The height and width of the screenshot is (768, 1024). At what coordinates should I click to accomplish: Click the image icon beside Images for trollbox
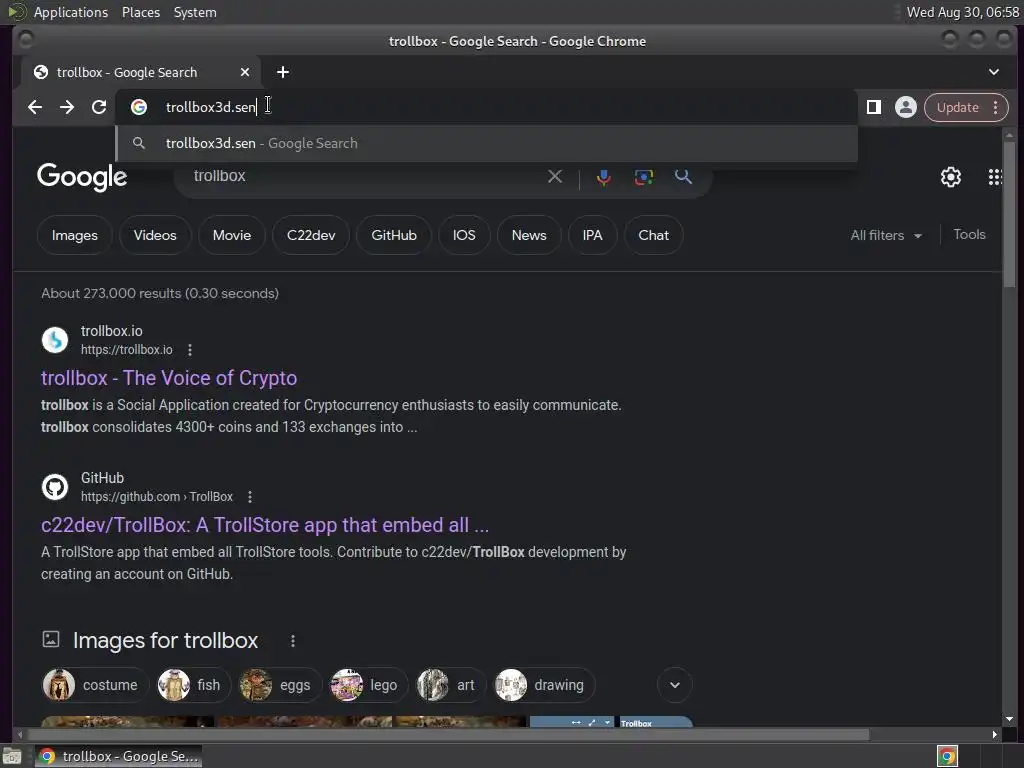pyautogui.click(x=51, y=639)
